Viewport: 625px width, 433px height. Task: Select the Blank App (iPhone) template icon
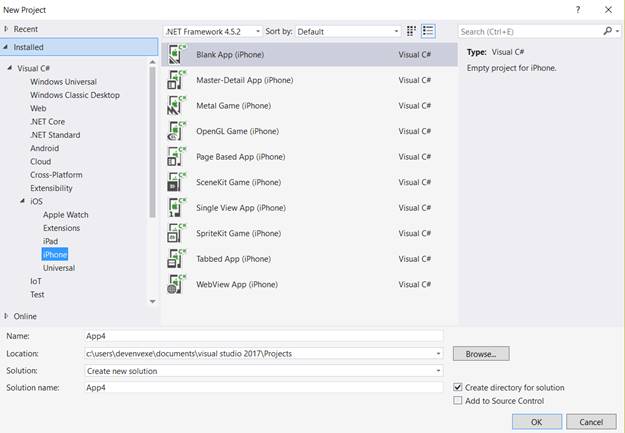[177, 55]
